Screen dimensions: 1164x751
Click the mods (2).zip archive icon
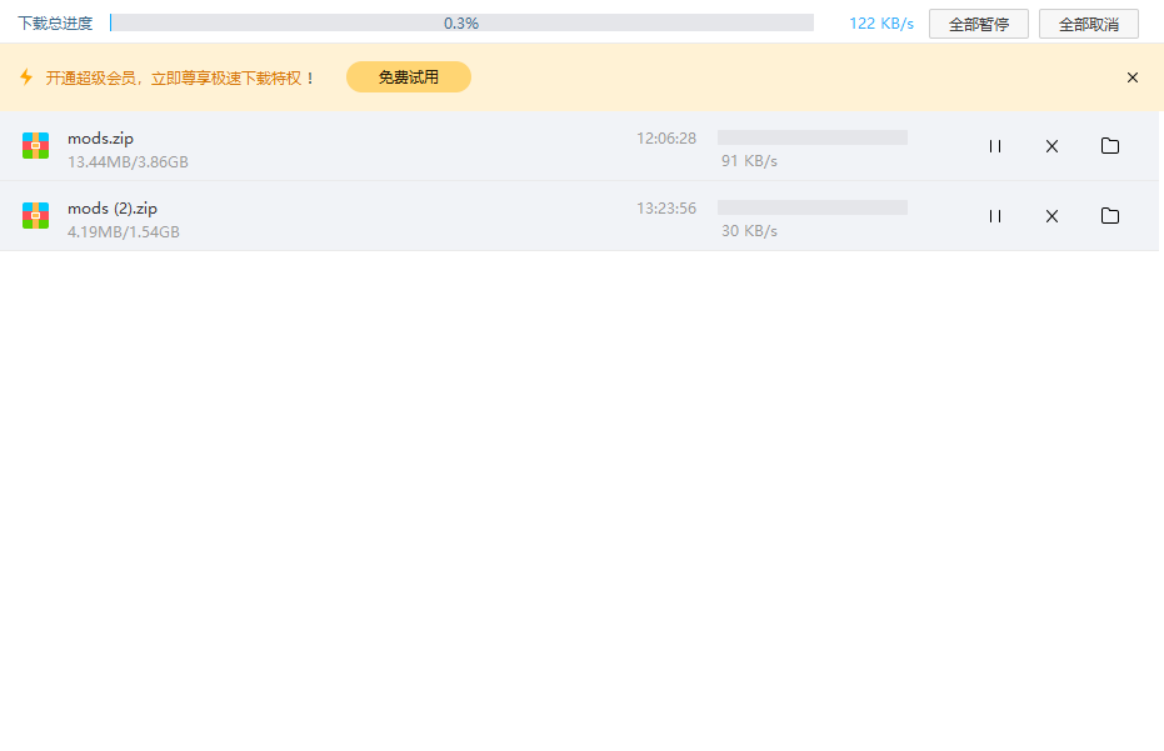pos(36,215)
